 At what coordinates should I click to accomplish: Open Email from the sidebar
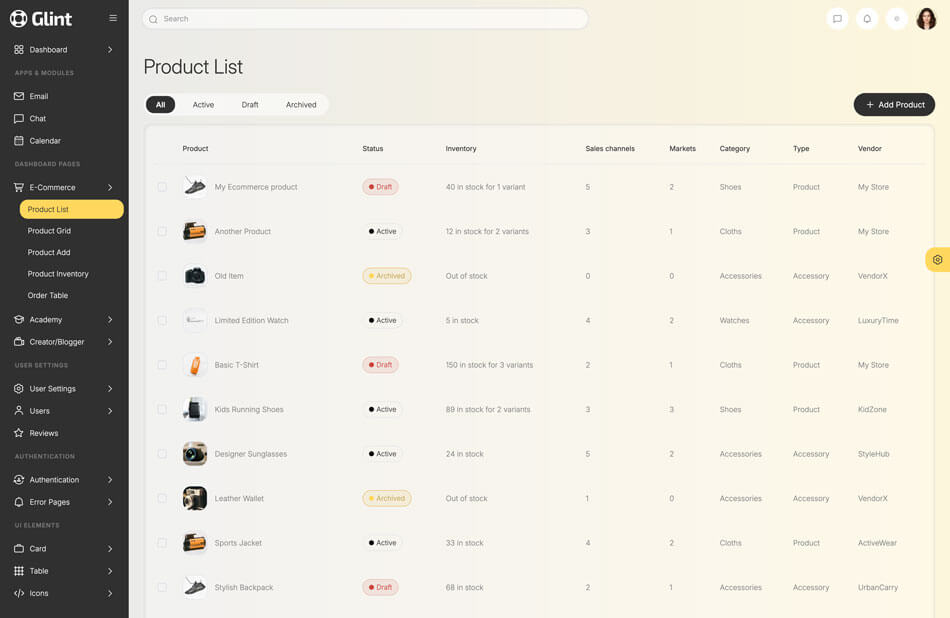(x=39, y=96)
